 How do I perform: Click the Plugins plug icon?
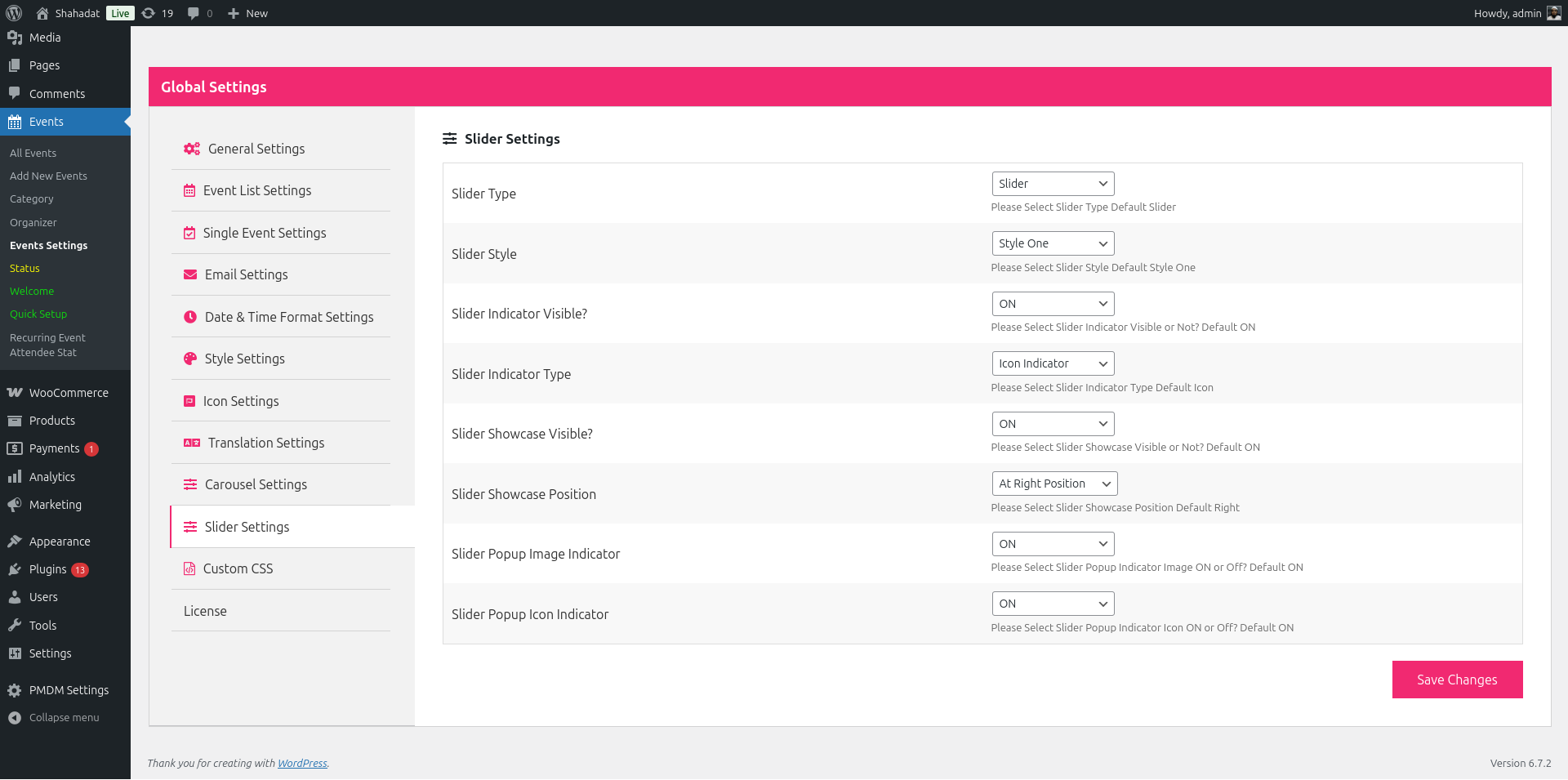tap(15, 569)
